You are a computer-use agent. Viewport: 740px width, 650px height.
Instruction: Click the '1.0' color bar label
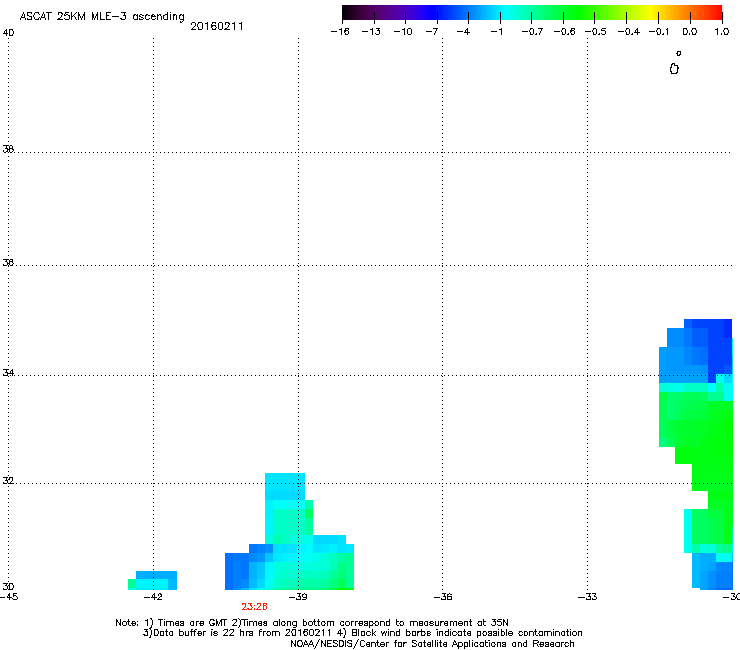click(x=722, y=32)
